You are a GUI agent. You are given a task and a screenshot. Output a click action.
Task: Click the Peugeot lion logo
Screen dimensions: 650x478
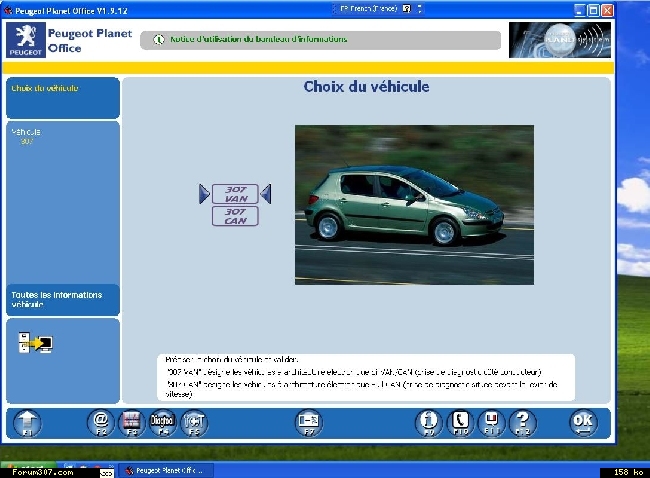coord(26,40)
